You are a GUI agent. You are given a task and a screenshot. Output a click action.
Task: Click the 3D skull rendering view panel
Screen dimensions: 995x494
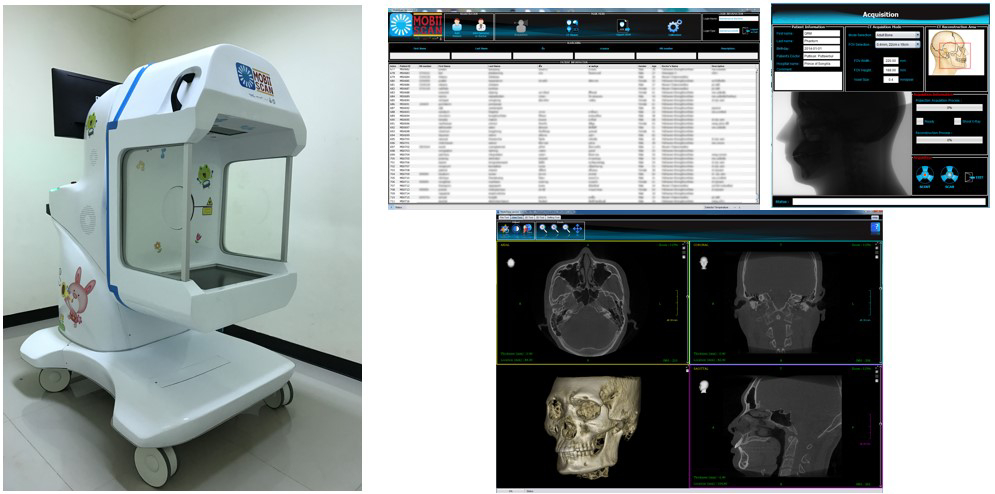(591, 427)
